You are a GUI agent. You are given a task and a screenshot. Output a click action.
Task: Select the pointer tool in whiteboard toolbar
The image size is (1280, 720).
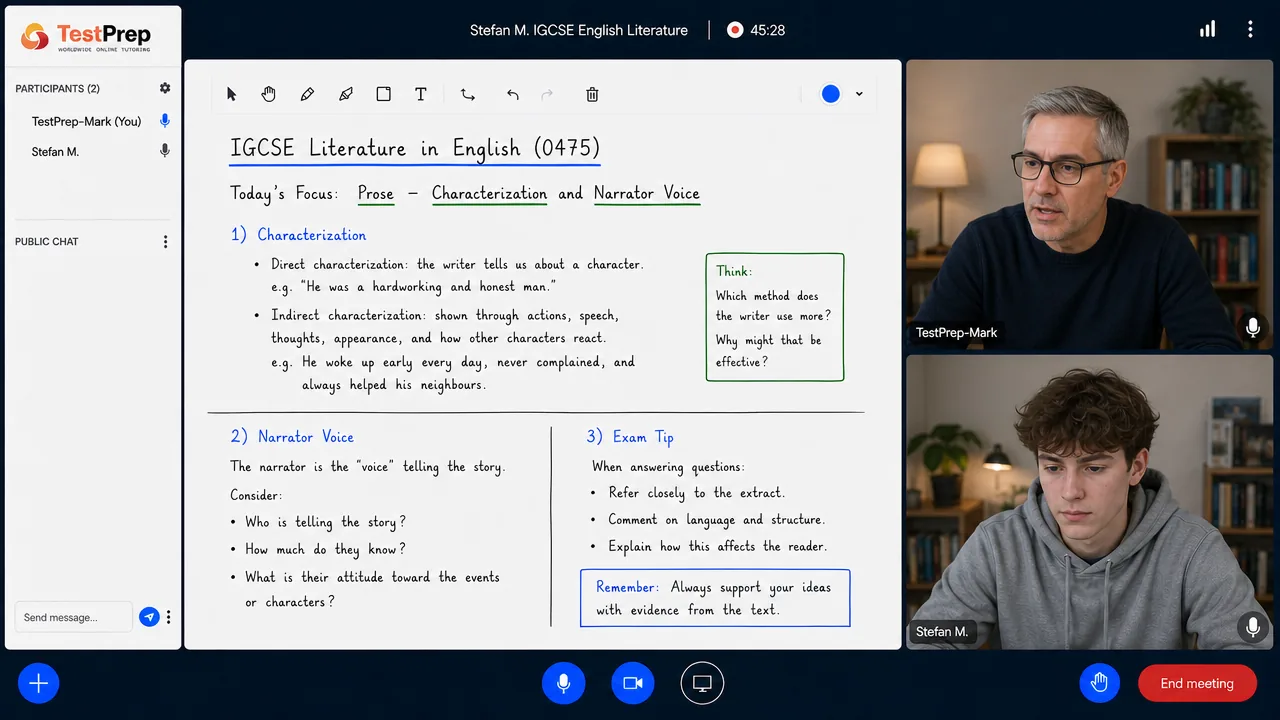(231, 94)
